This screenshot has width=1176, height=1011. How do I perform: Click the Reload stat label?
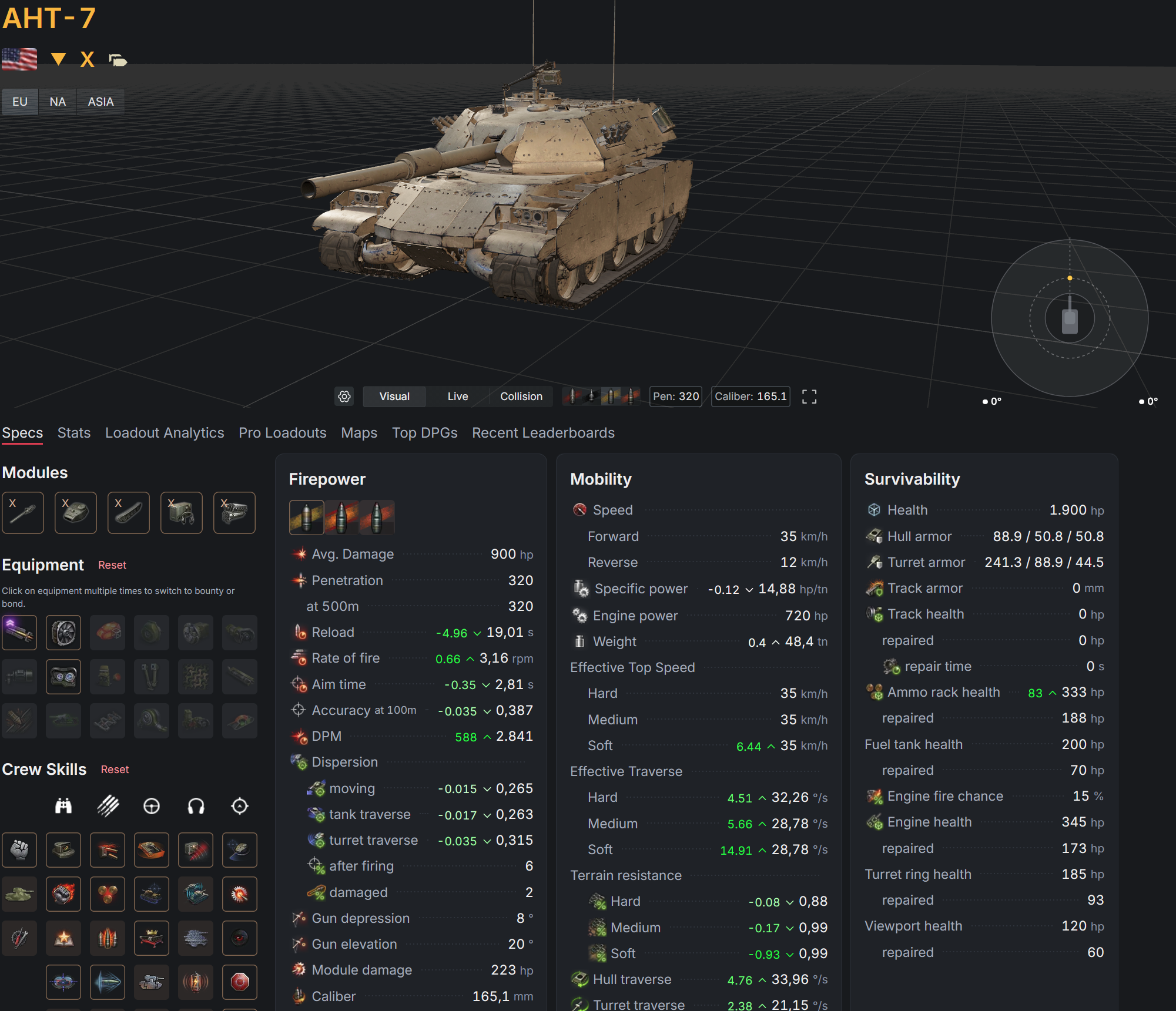pos(333,632)
